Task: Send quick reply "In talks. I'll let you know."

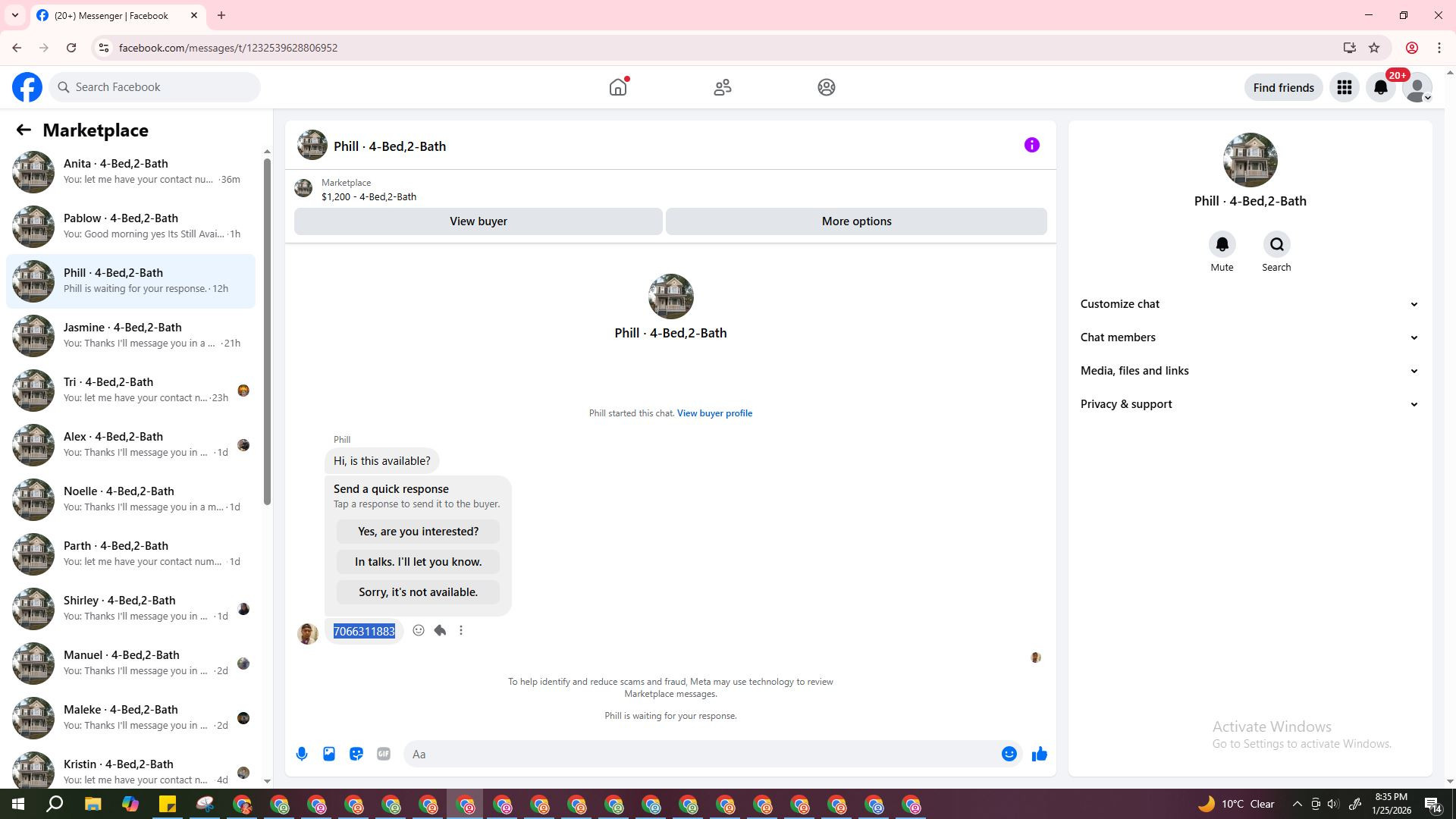Action: (419, 562)
